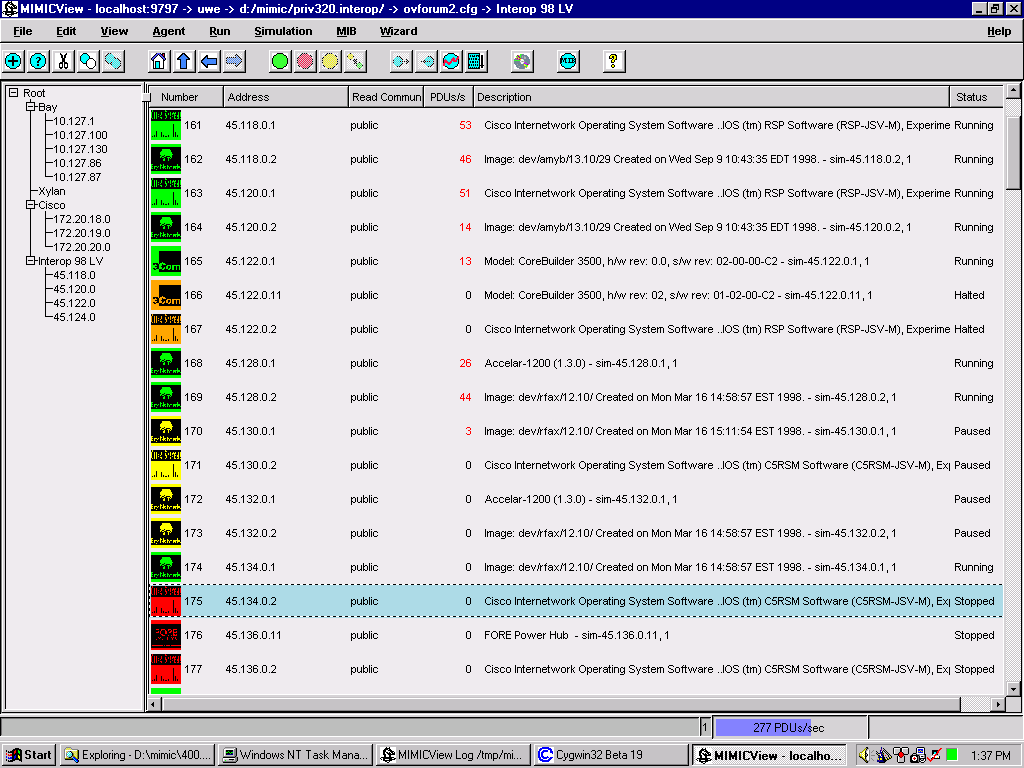Switch to Cygwin32 Beta 19 taskbar window
The height and width of the screenshot is (768, 1024).
611,755
